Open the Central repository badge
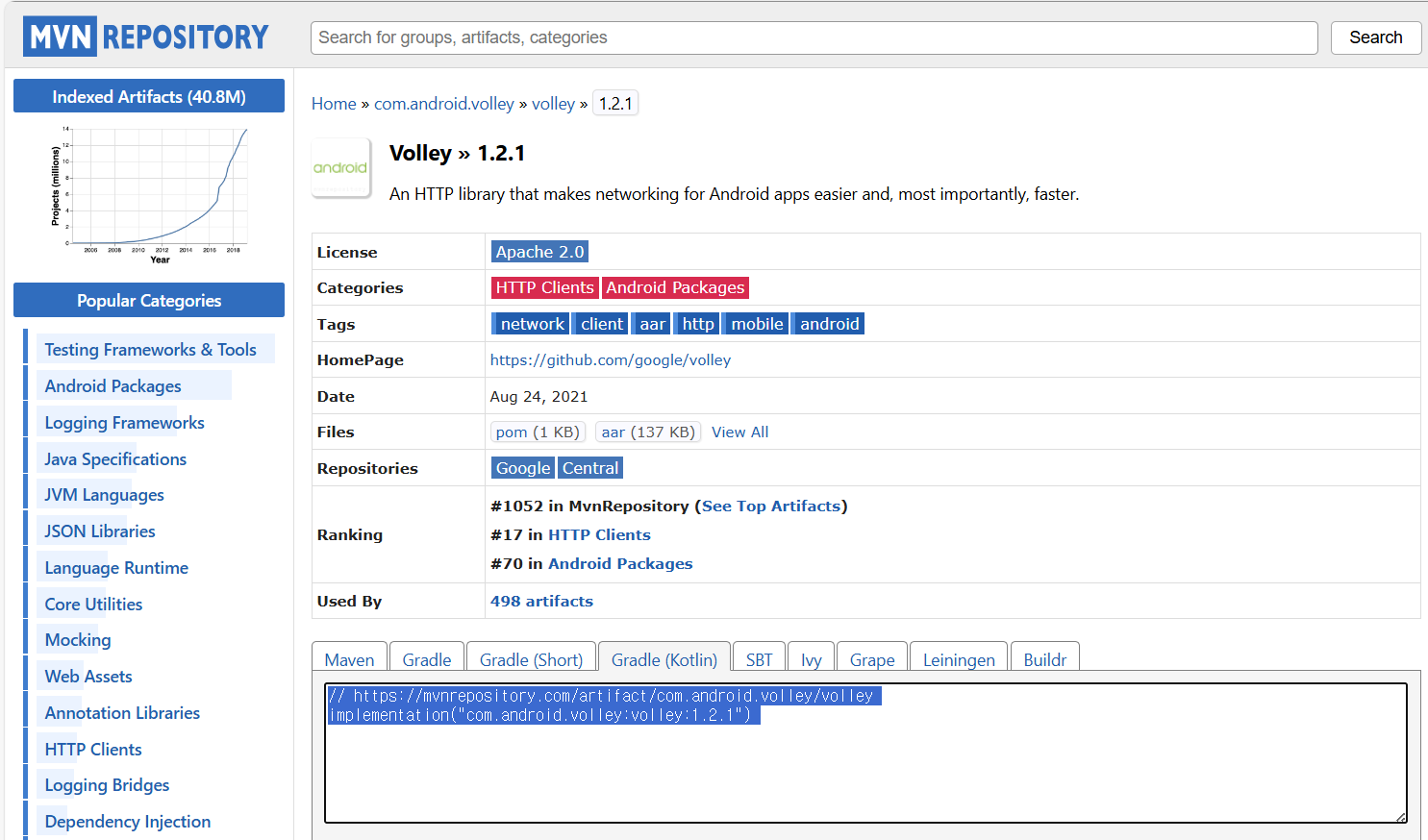 [x=590, y=468]
